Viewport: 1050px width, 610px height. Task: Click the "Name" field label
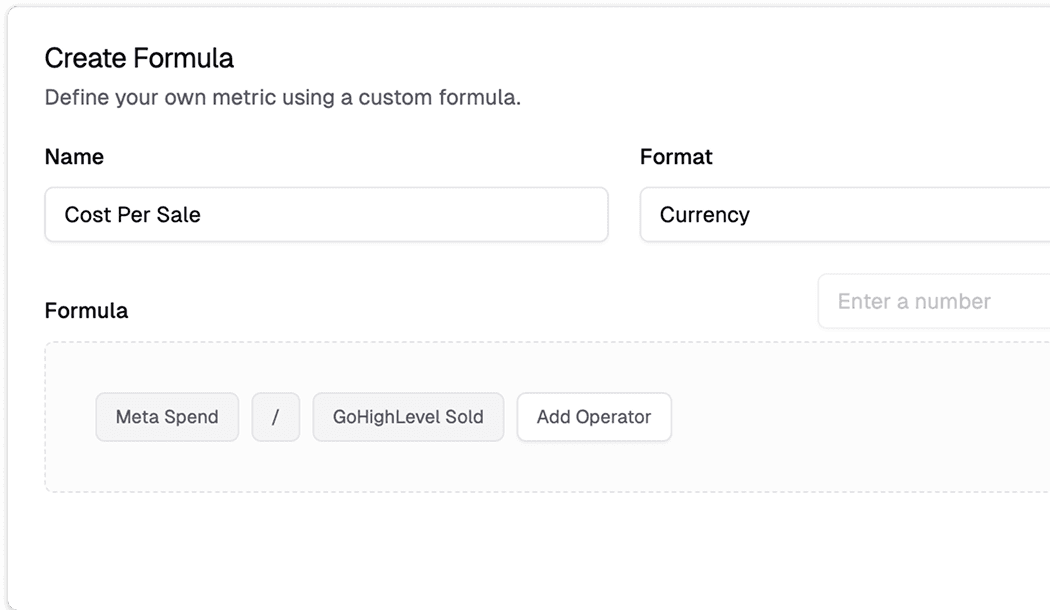point(74,157)
